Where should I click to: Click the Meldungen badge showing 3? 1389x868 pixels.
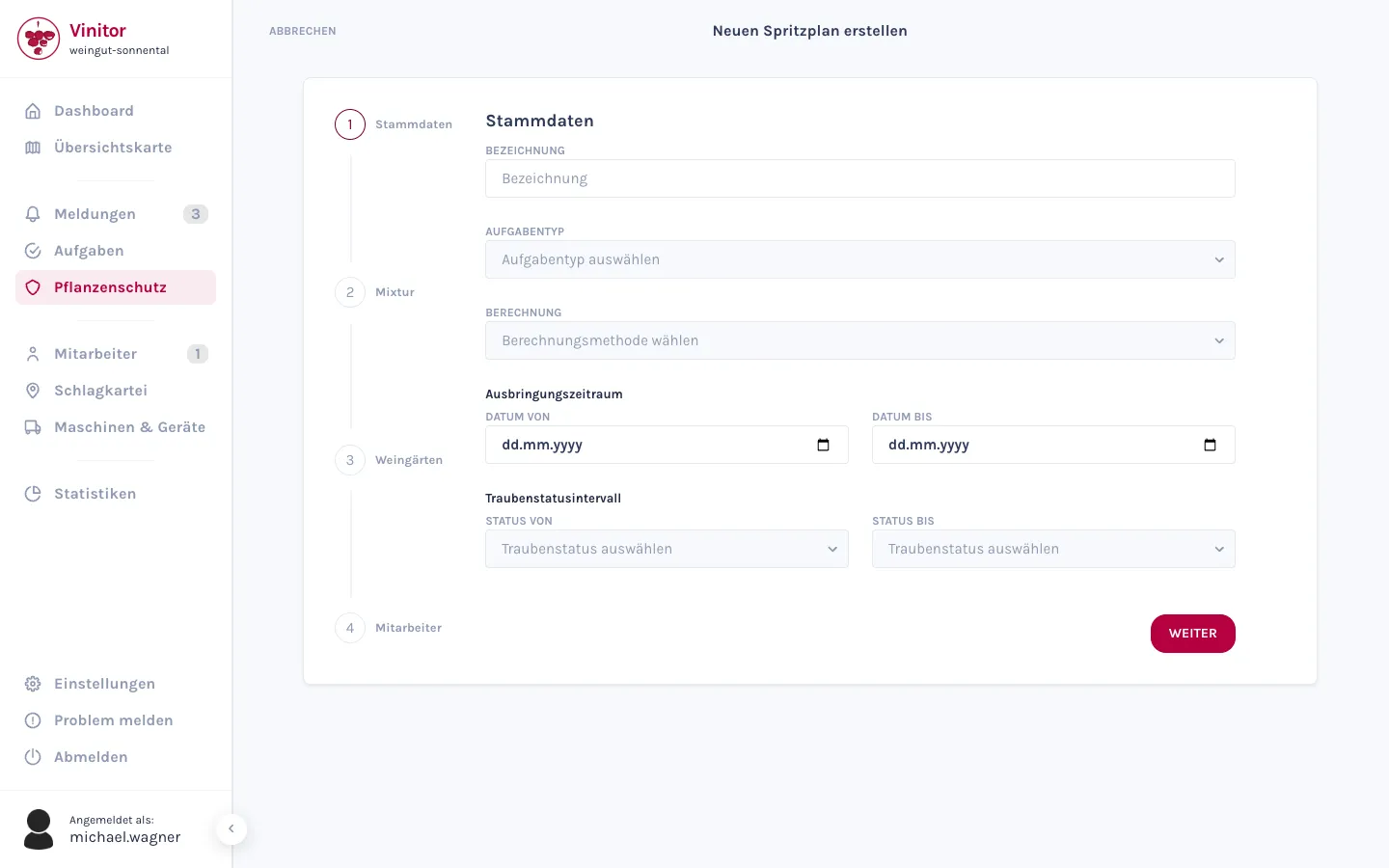click(x=196, y=214)
